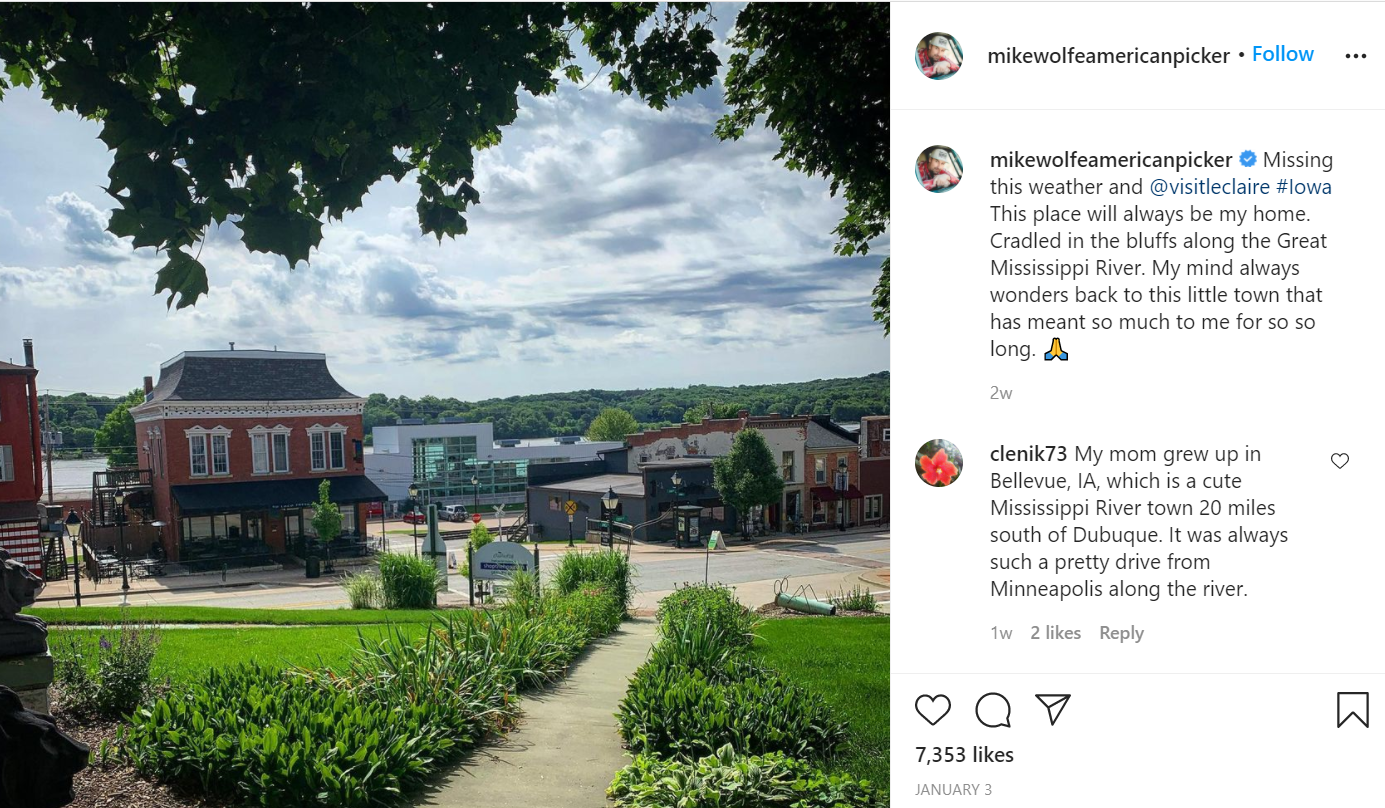Select the LeClaire town photo
1385x808 pixels.
(445, 404)
